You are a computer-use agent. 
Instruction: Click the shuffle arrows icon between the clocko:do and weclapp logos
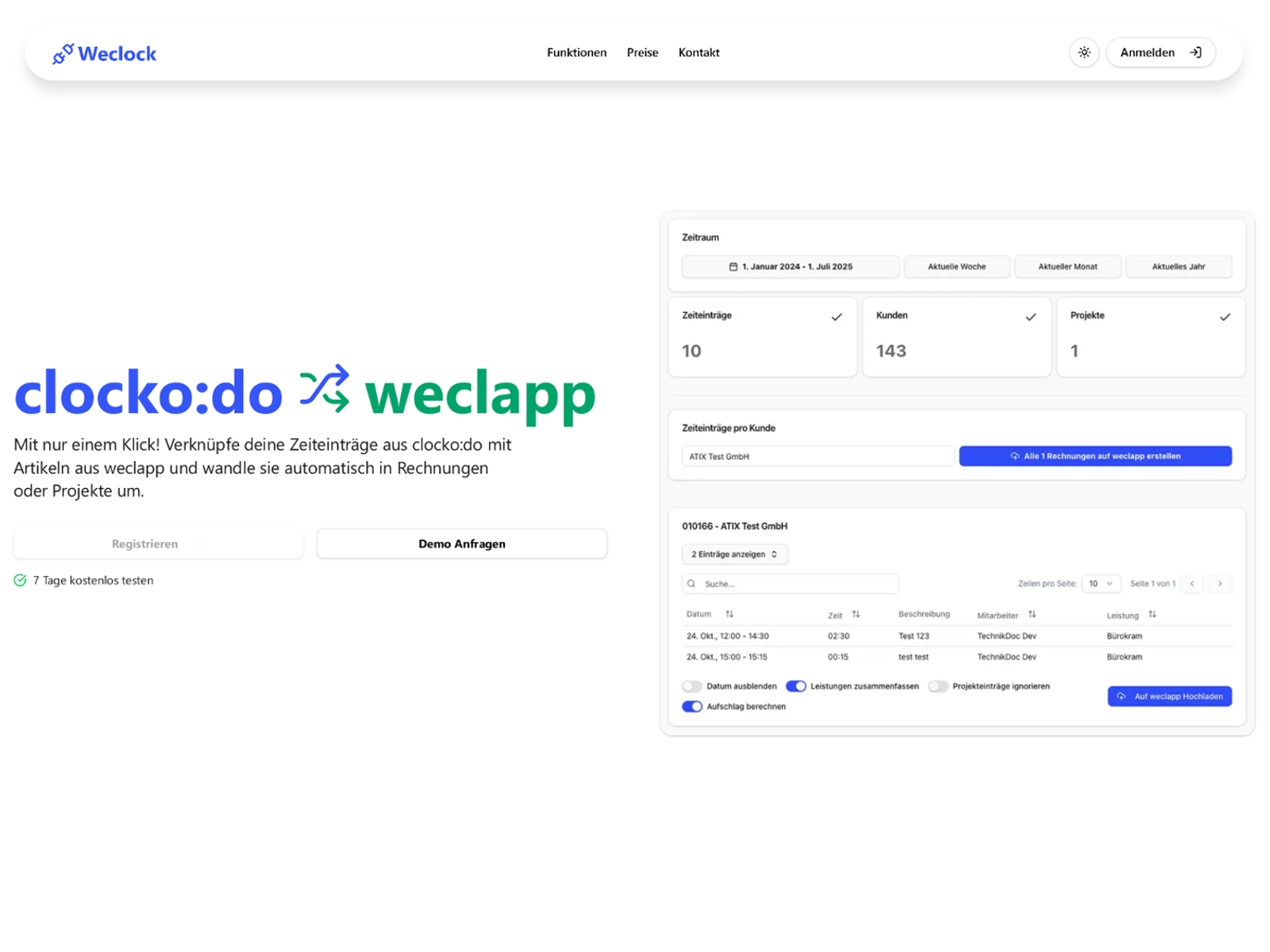click(x=324, y=389)
